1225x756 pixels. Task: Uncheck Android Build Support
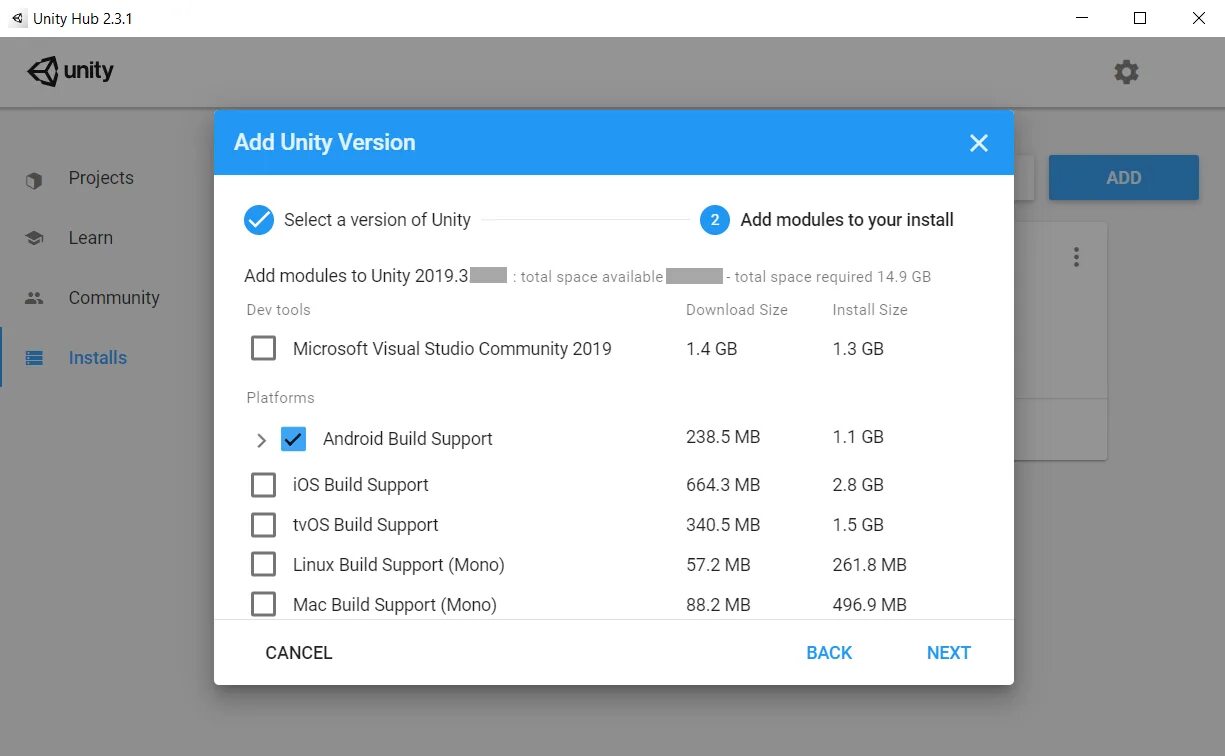pos(293,438)
